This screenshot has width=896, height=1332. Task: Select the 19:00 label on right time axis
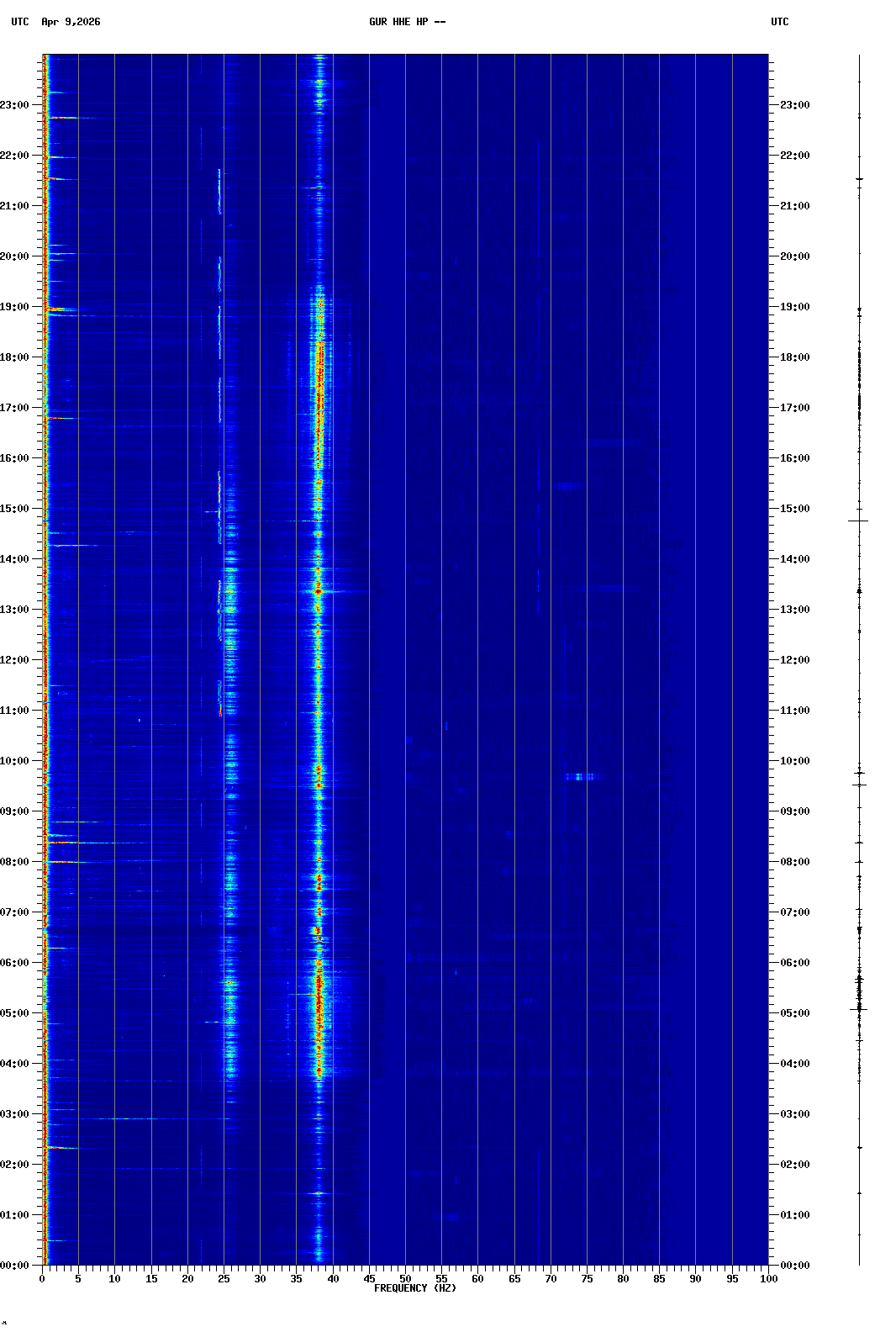point(794,307)
